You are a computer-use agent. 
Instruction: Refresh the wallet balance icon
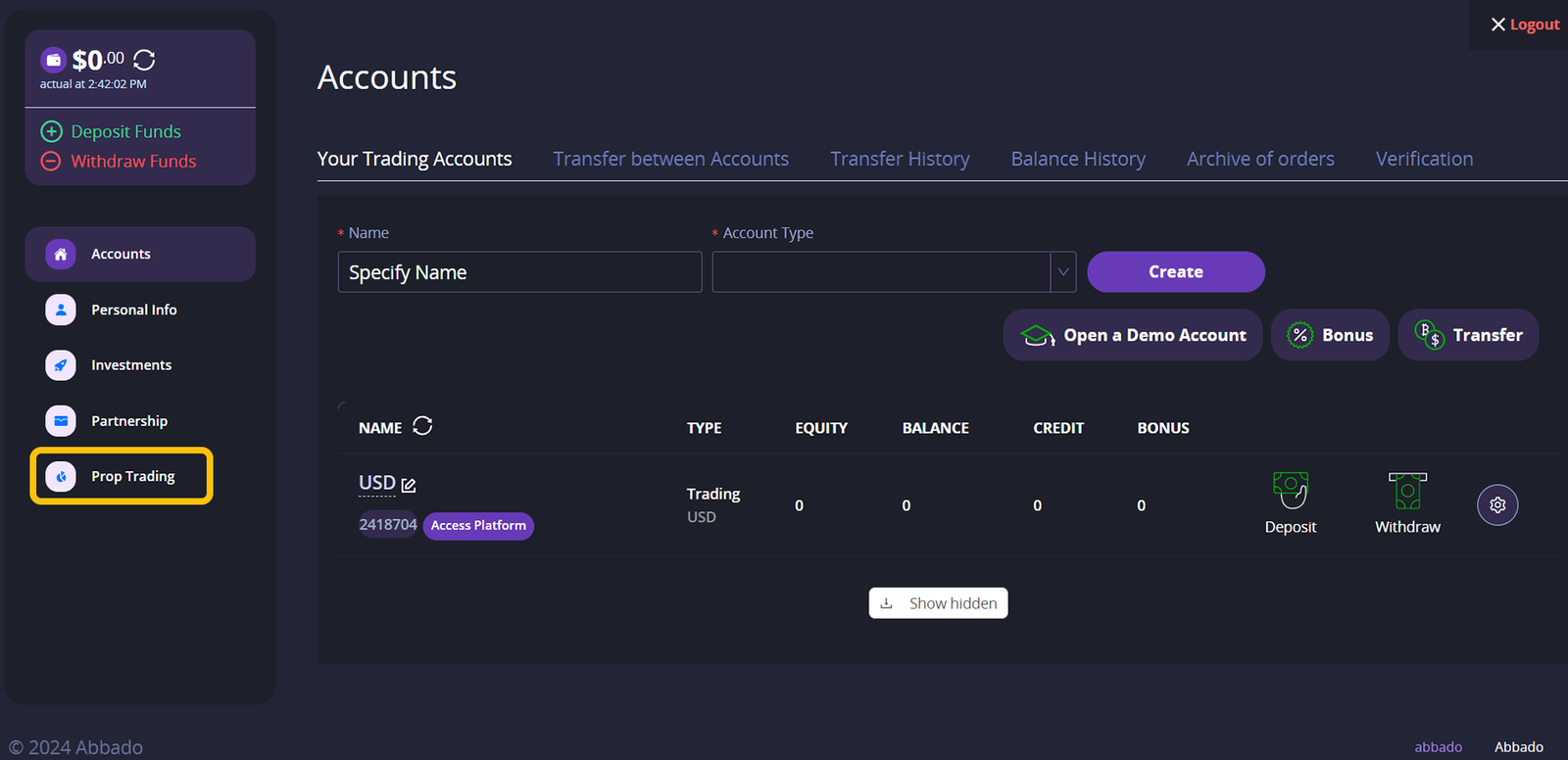[144, 61]
